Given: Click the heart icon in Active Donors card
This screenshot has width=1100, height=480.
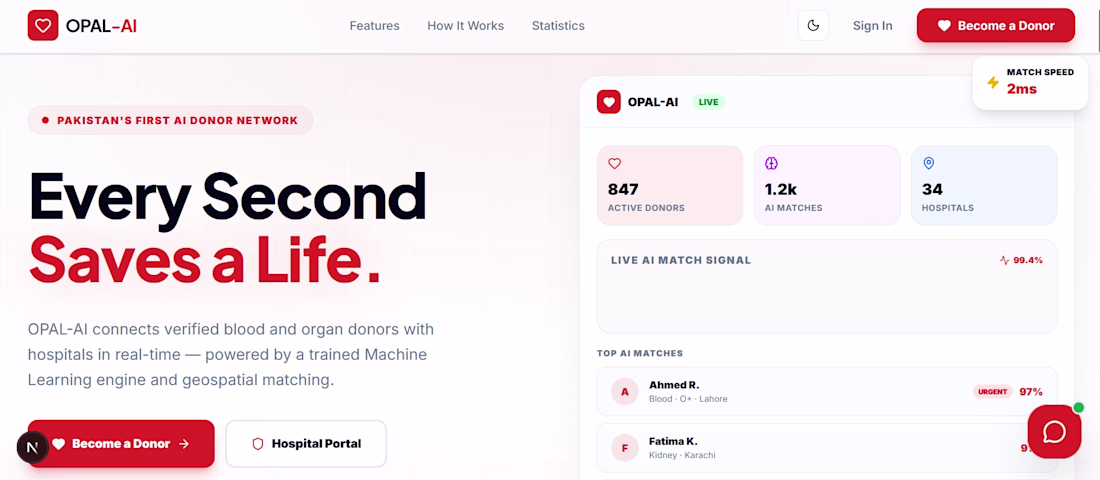Looking at the screenshot, I should tap(615, 164).
